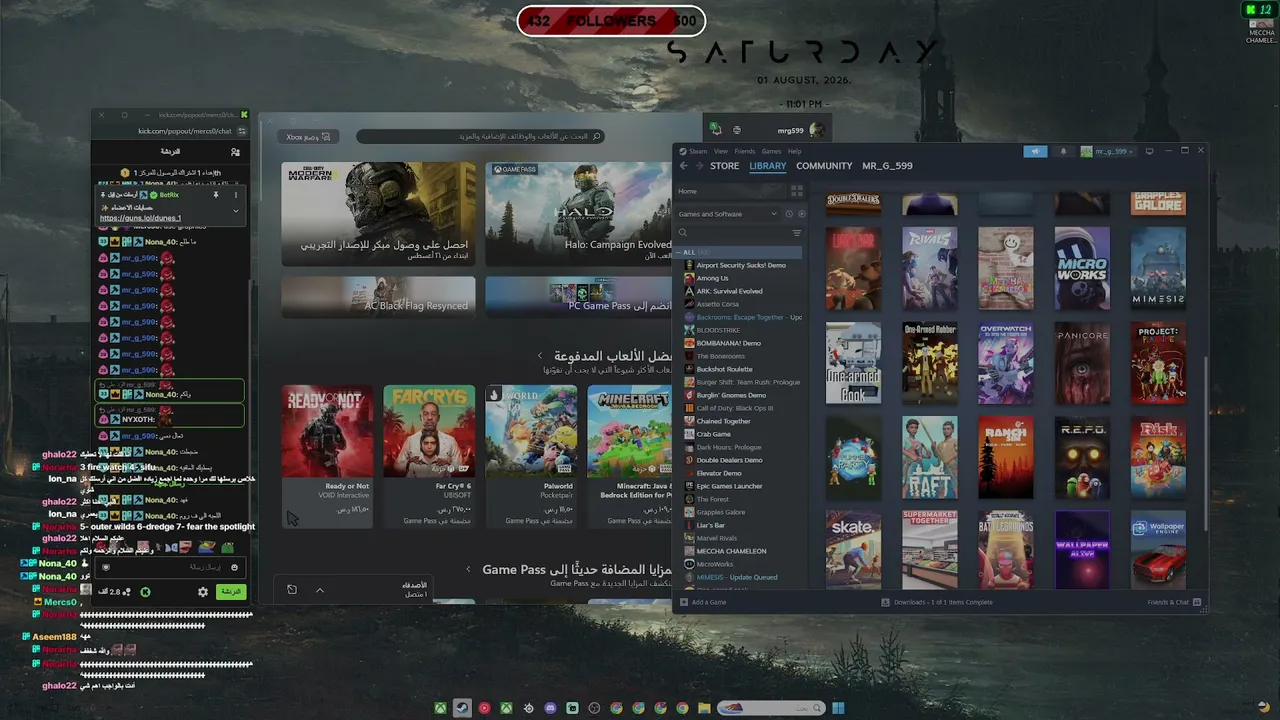Screen dimensions: 1280x720
Task: Click the Windows Start button
Action: (x=838, y=708)
